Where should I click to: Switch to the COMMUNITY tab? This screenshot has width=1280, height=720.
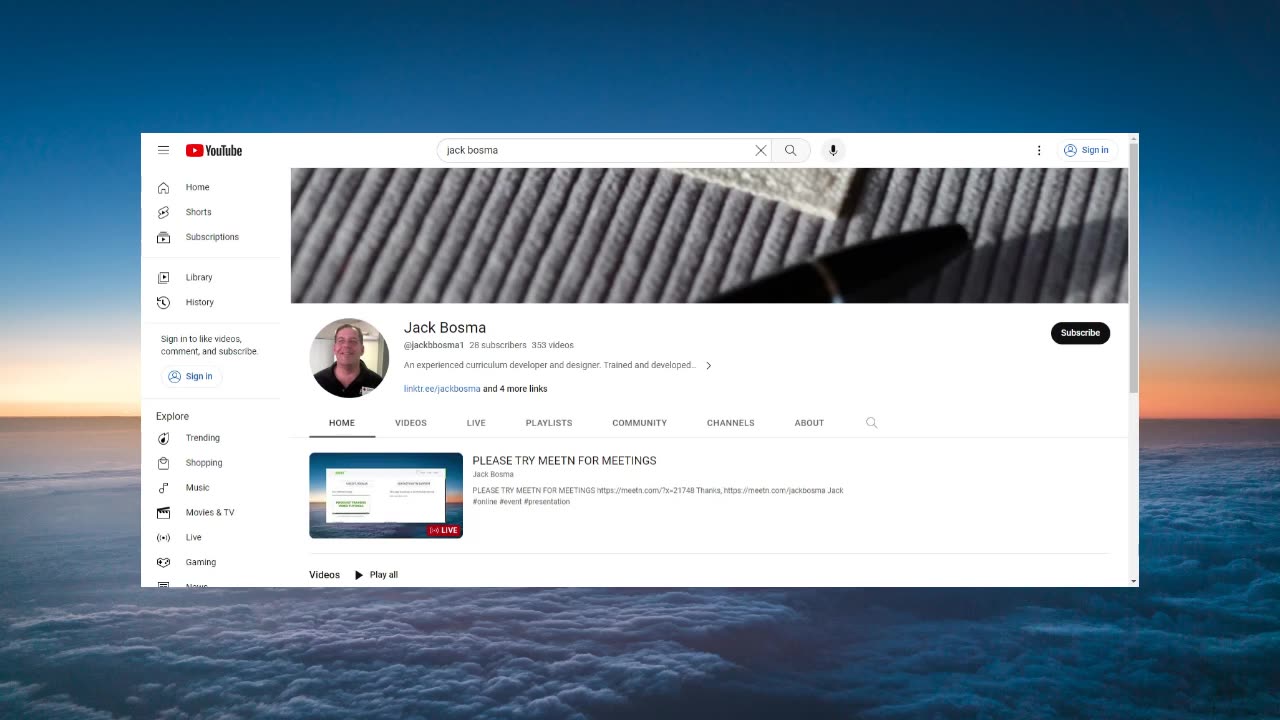coord(639,423)
